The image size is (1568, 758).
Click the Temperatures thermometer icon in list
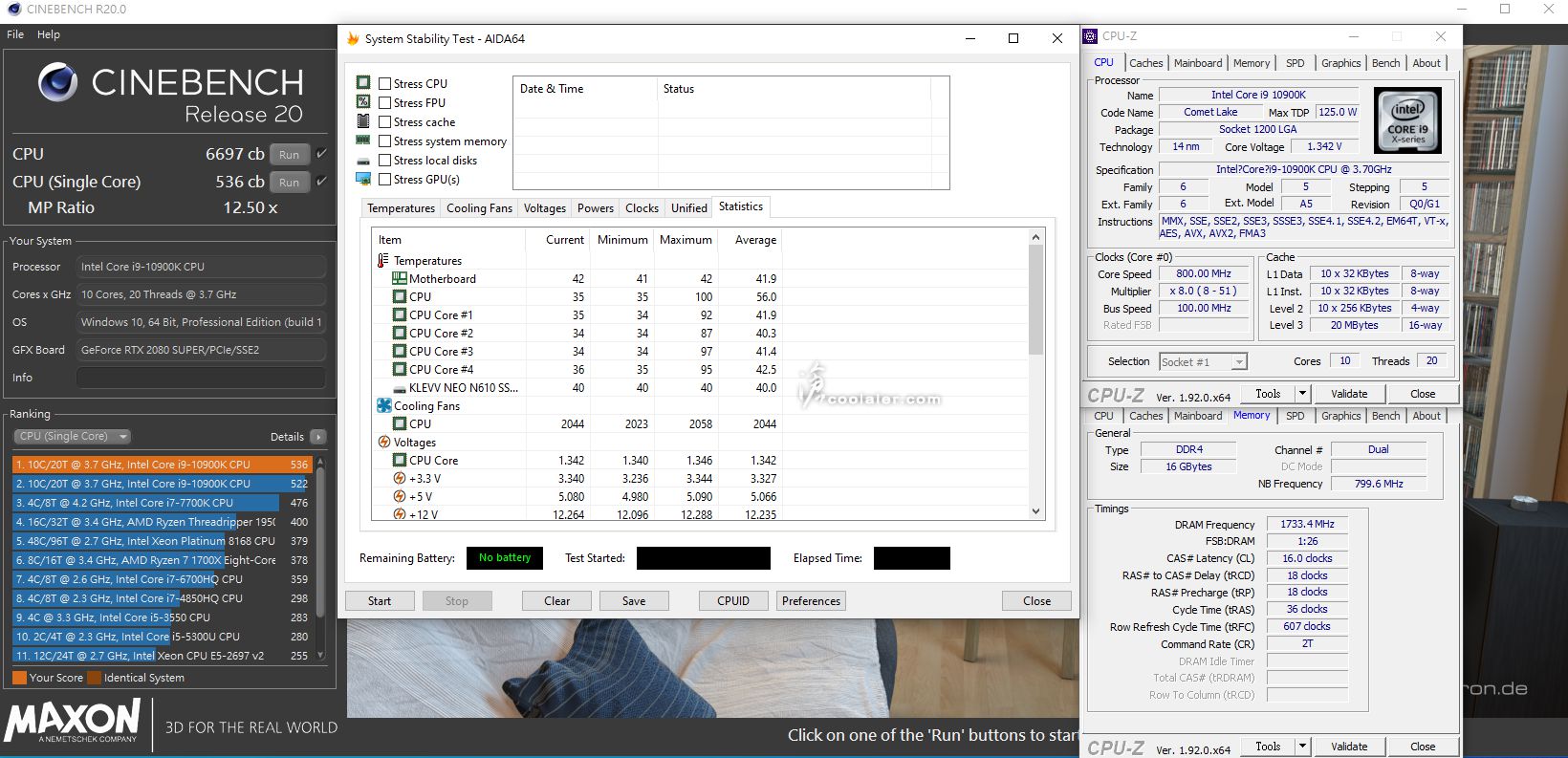[x=383, y=261]
